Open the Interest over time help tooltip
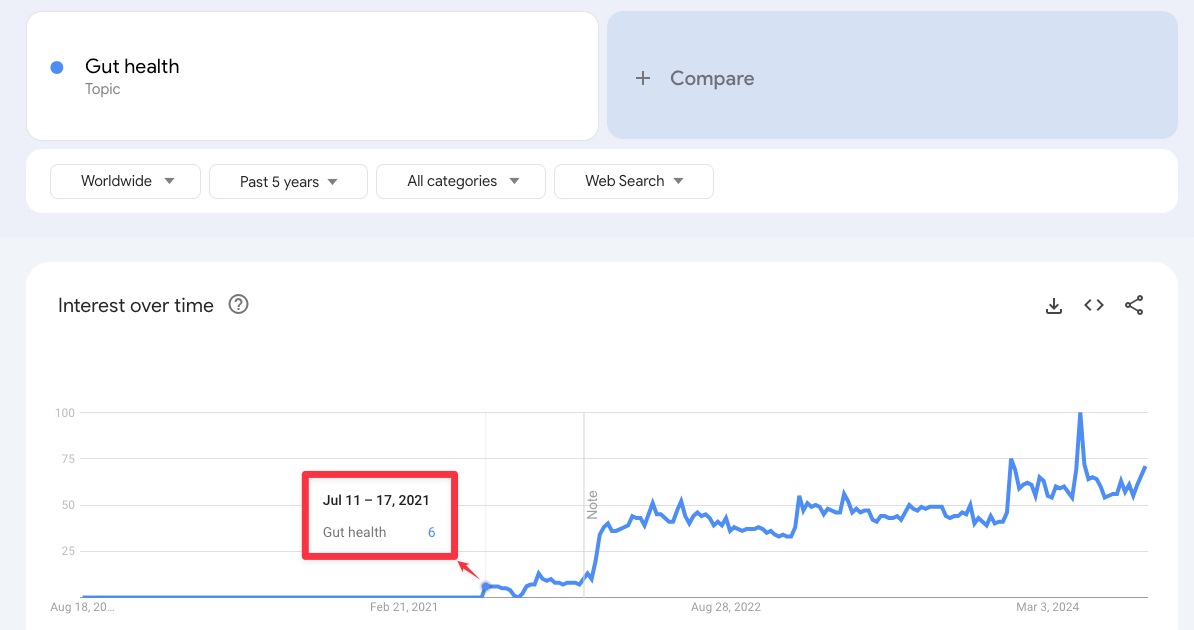The width and height of the screenshot is (1194, 630). tap(238, 304)
